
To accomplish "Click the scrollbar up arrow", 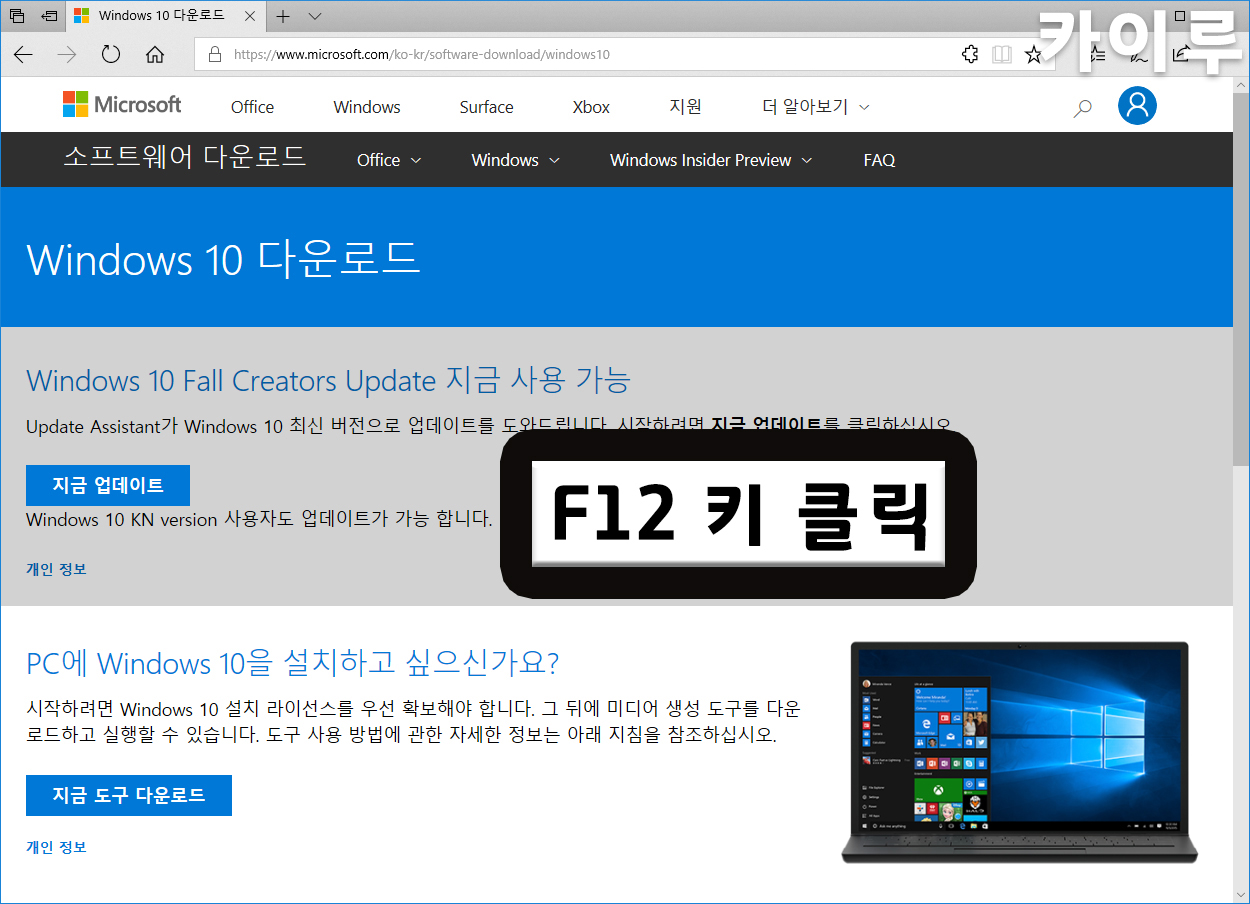I will pos(1241,84).
